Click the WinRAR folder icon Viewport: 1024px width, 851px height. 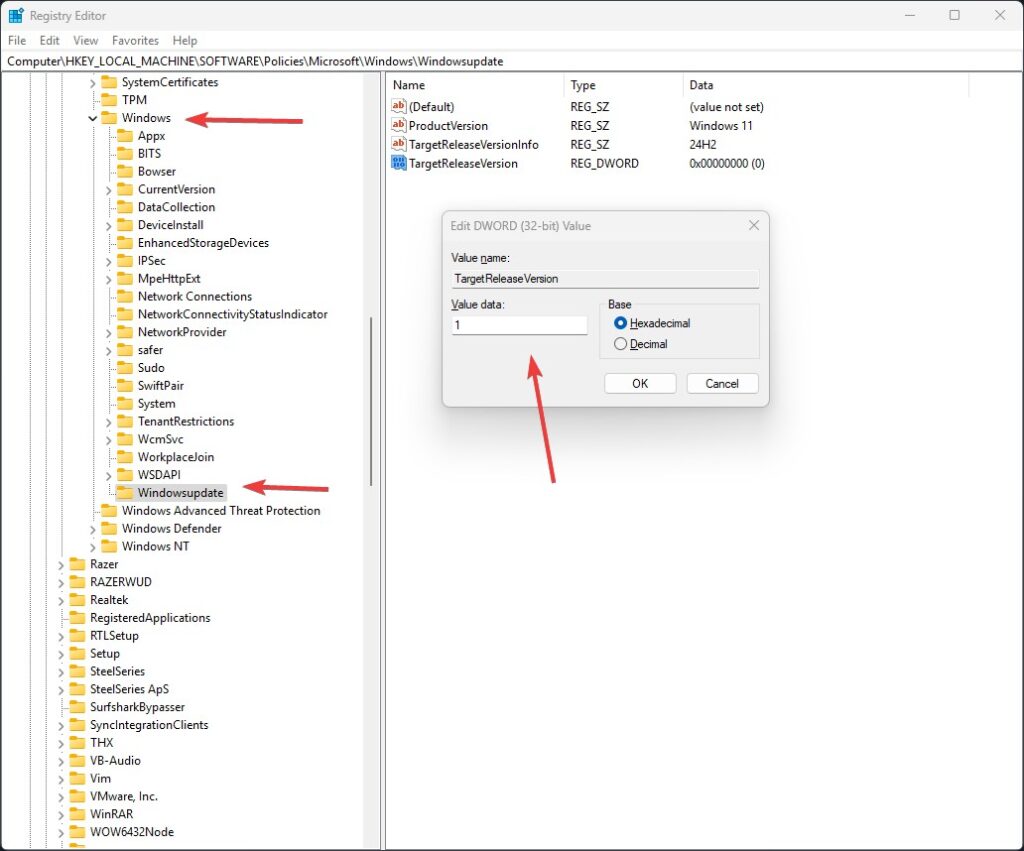pos(78,814)
